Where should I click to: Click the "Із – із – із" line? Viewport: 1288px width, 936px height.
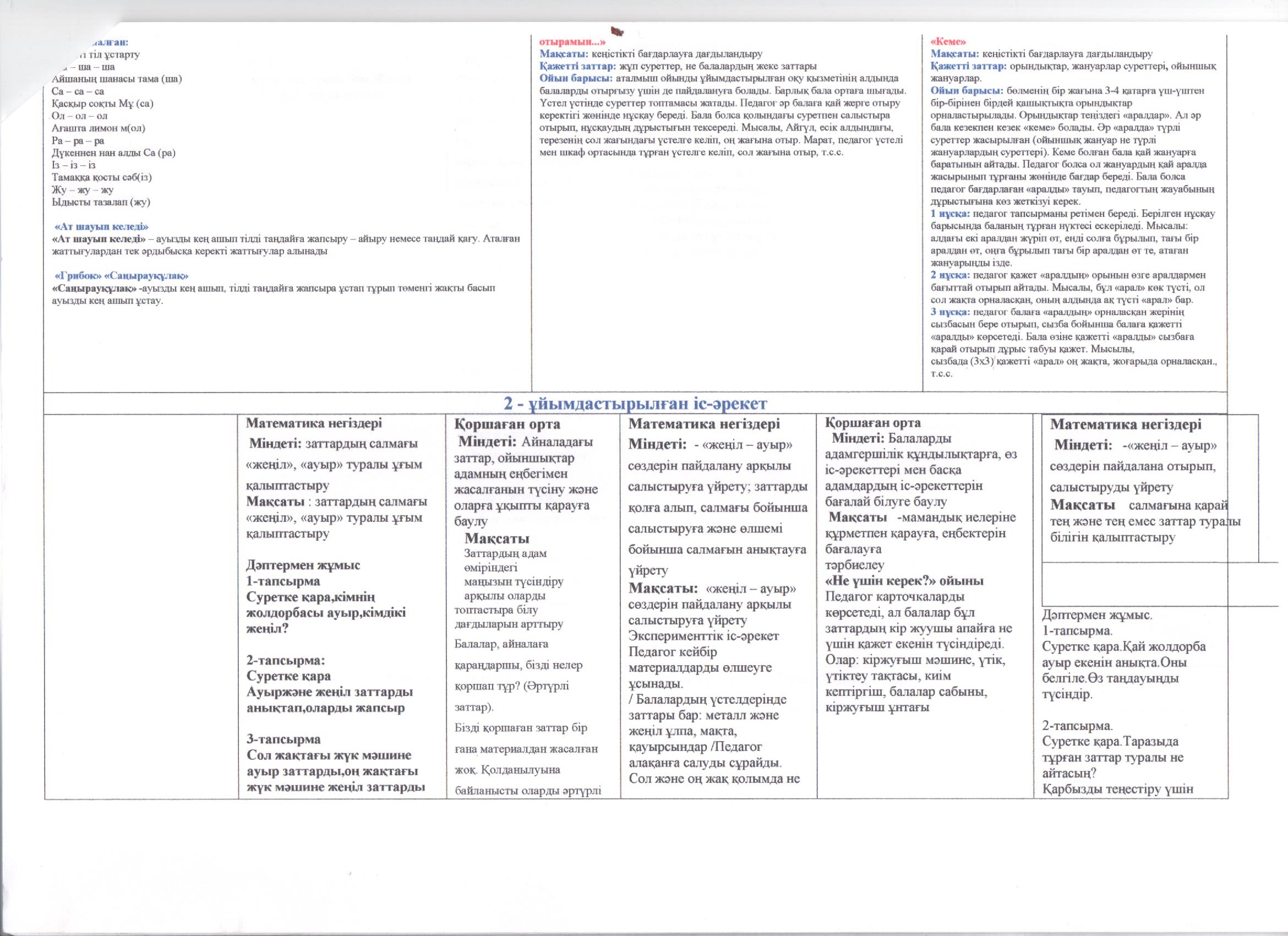73,165
